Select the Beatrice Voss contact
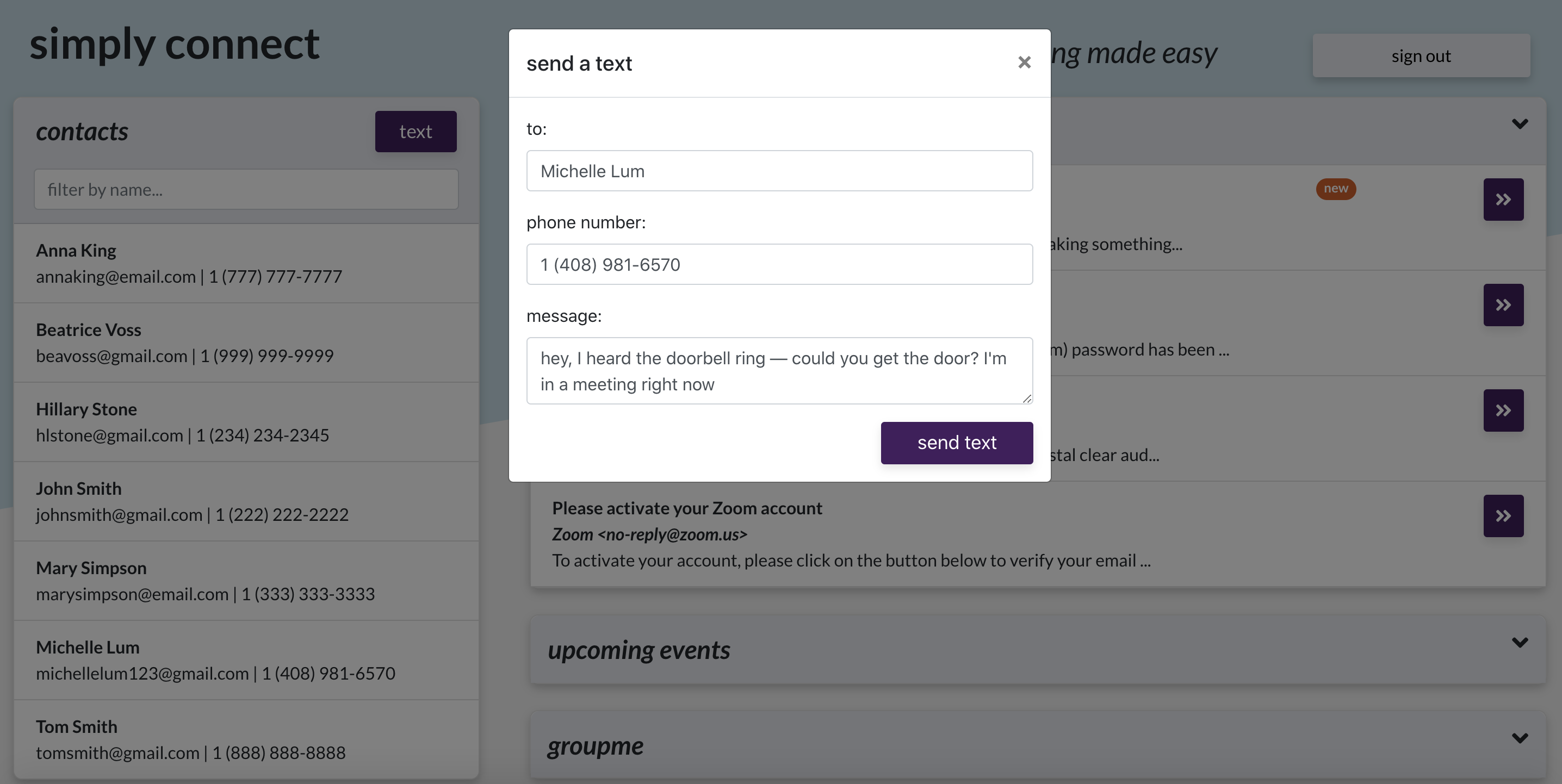Viewport: 1562px width, 784px height. (246, 343)
